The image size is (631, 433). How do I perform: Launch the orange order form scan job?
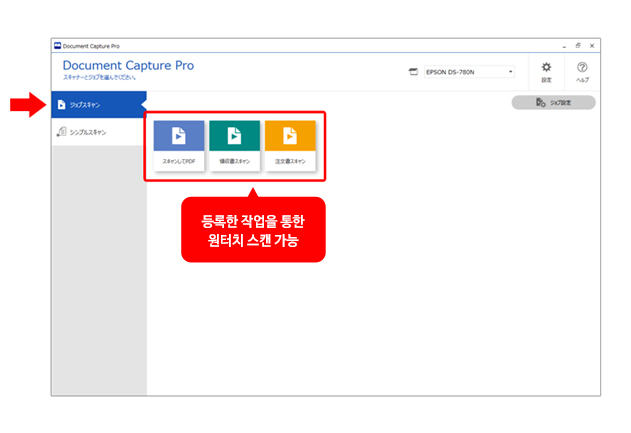coord(290,146)
